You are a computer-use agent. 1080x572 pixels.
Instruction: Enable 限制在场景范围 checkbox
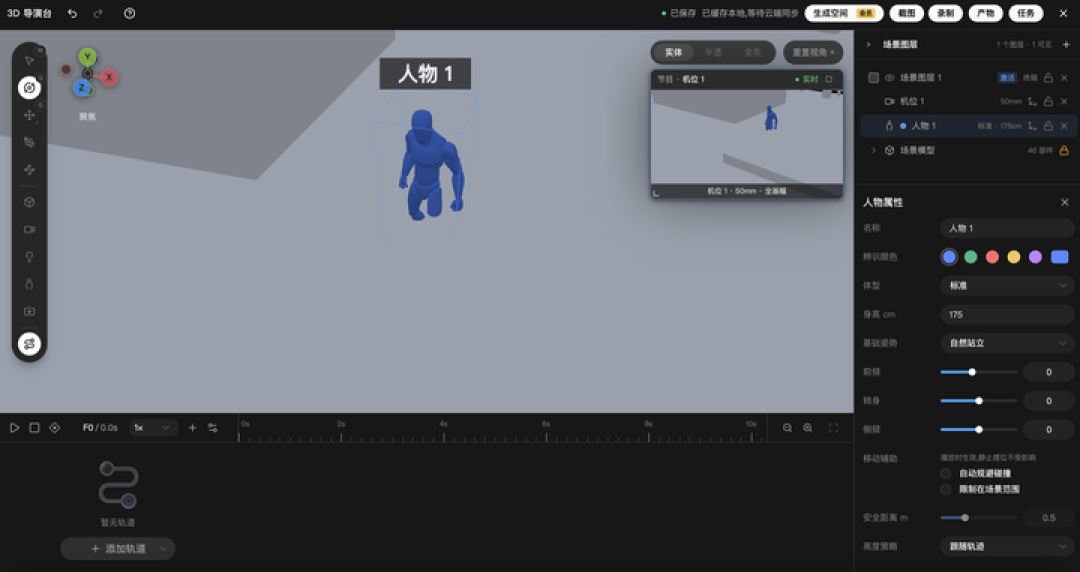[946, 489]
